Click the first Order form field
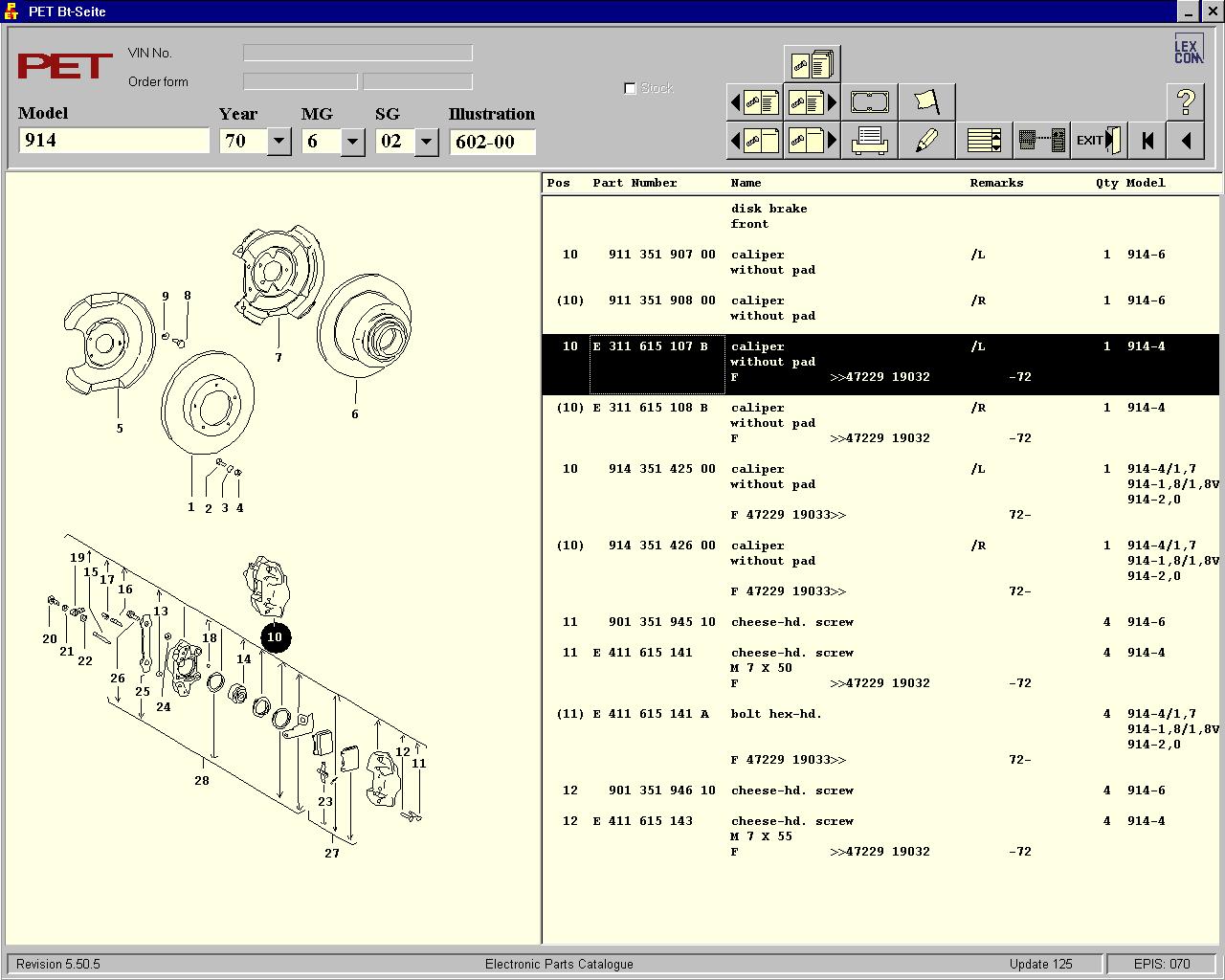The height and width of the screenshot is (980, 1225). 301,81
